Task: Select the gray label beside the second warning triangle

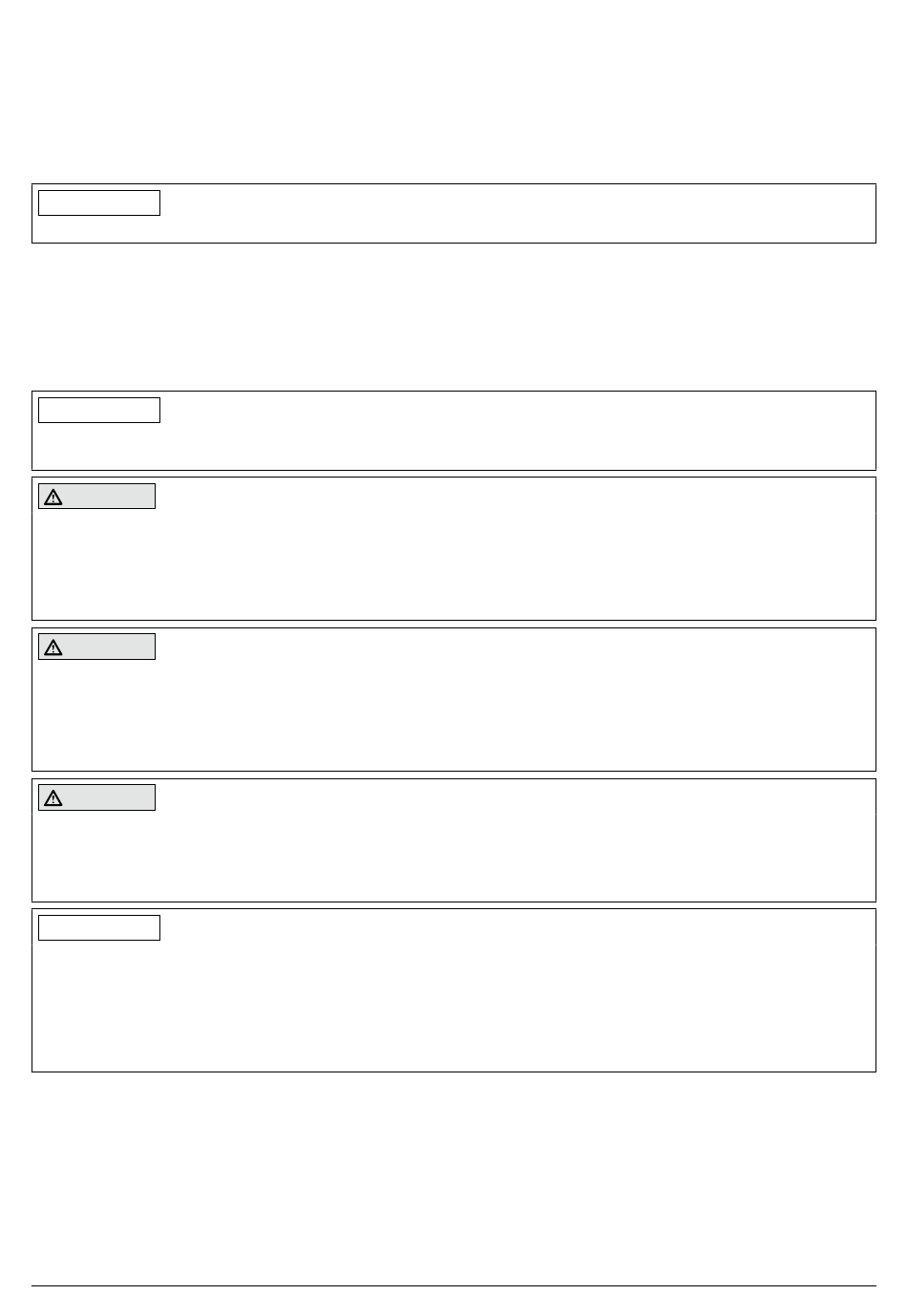Action: tap(96, 647)
